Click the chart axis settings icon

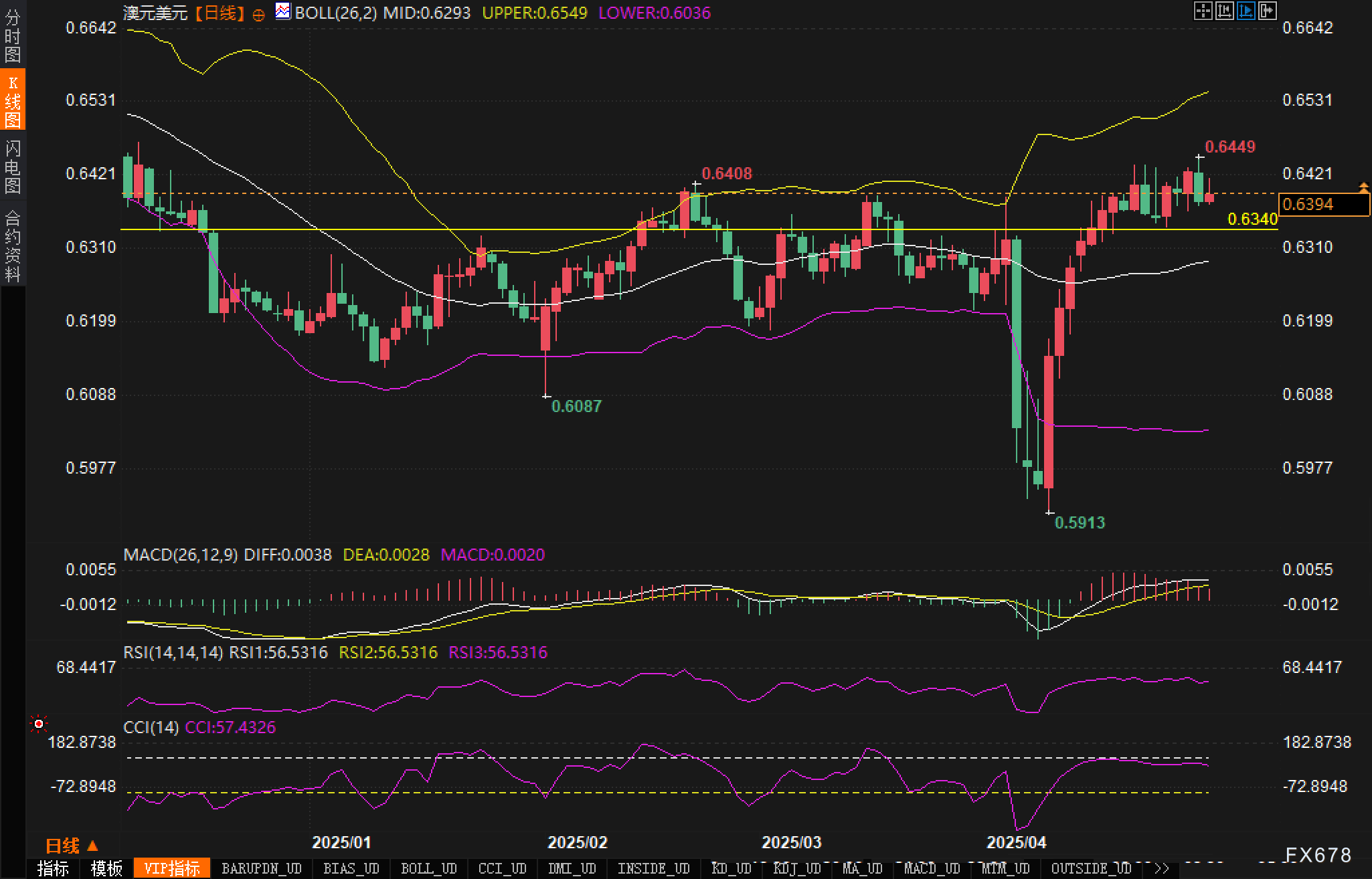pos(1224,11)
